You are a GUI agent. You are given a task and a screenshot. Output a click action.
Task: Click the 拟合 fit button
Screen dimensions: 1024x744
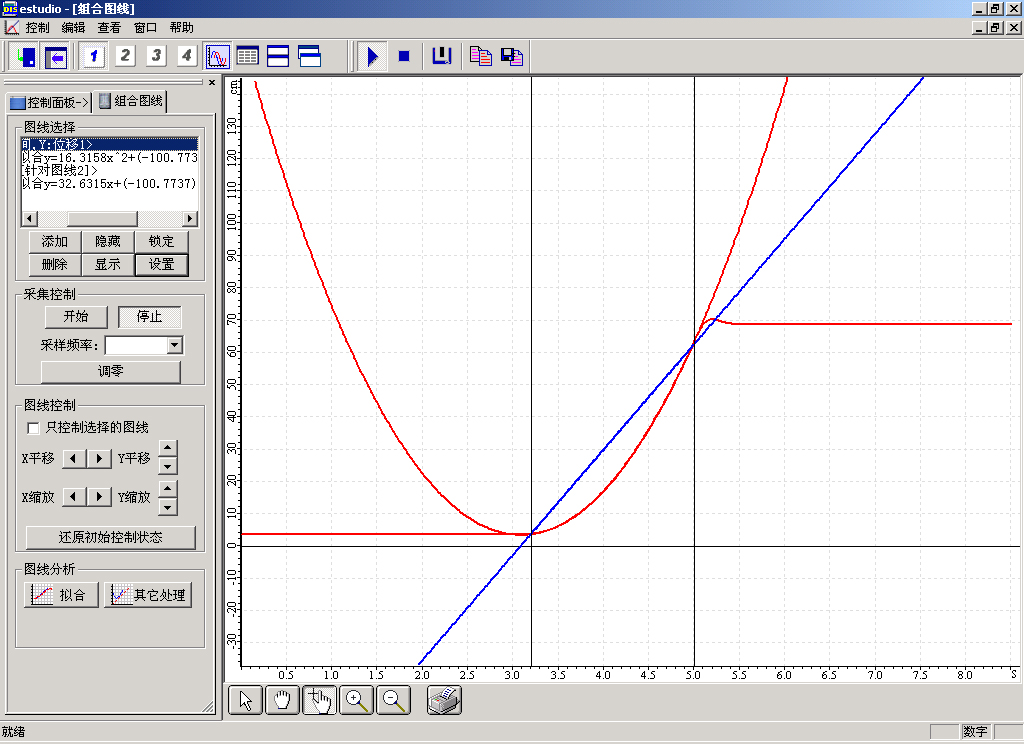61,595
